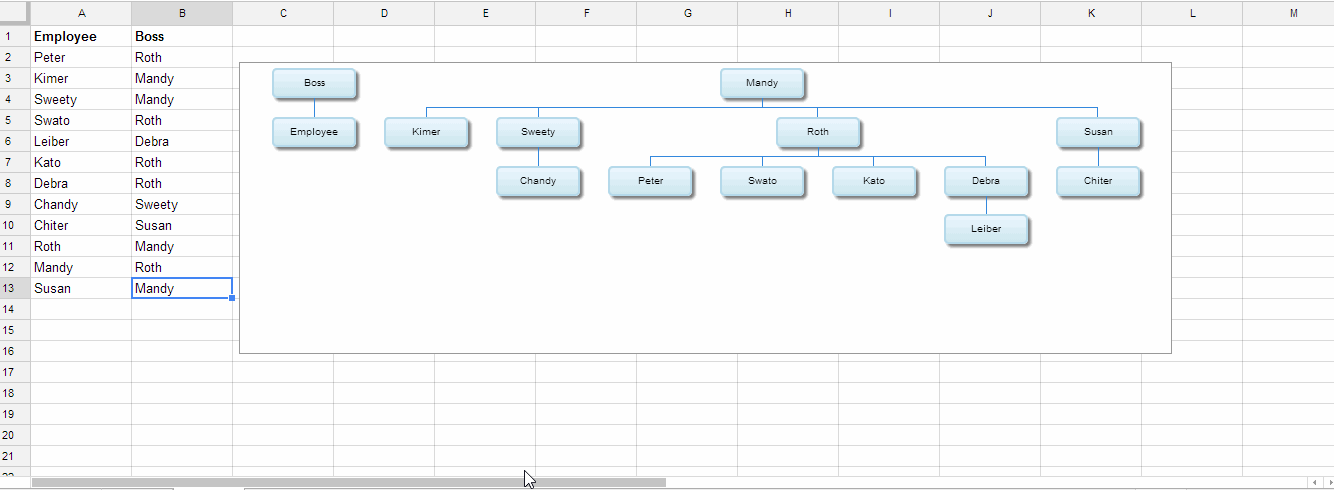The height and width of the screenshot is (490, 1334).
Task: Click the Kimer node in org chart
Action: click(x=426, y=132)
